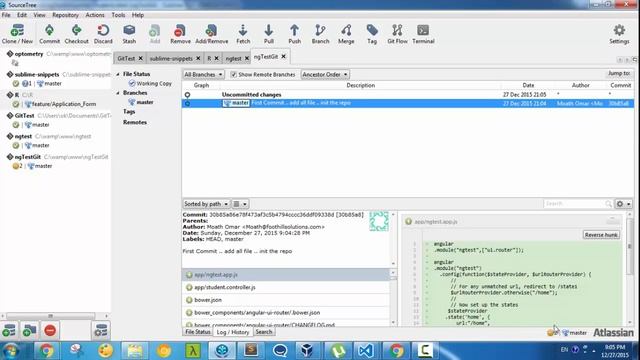This screenshot has height=360, width=640.
Task: Click the Remove toolbar icon
Action: tap(180, 34)
